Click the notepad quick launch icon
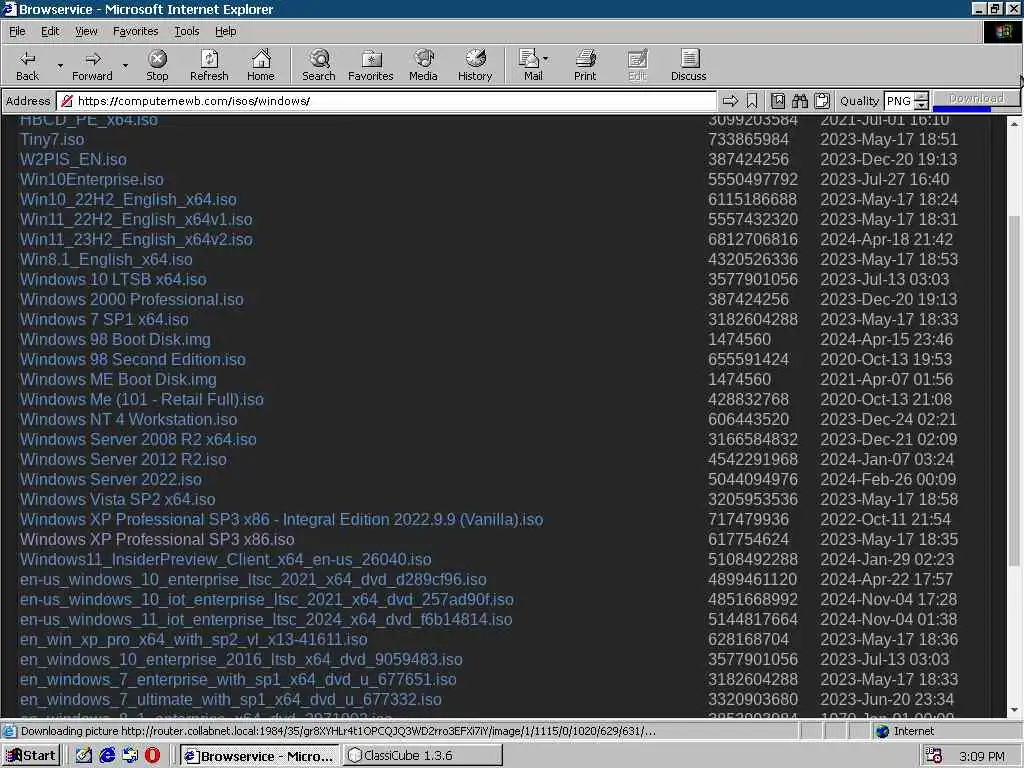The height and width of the screenshot is (768, 1024). point(84,756)
